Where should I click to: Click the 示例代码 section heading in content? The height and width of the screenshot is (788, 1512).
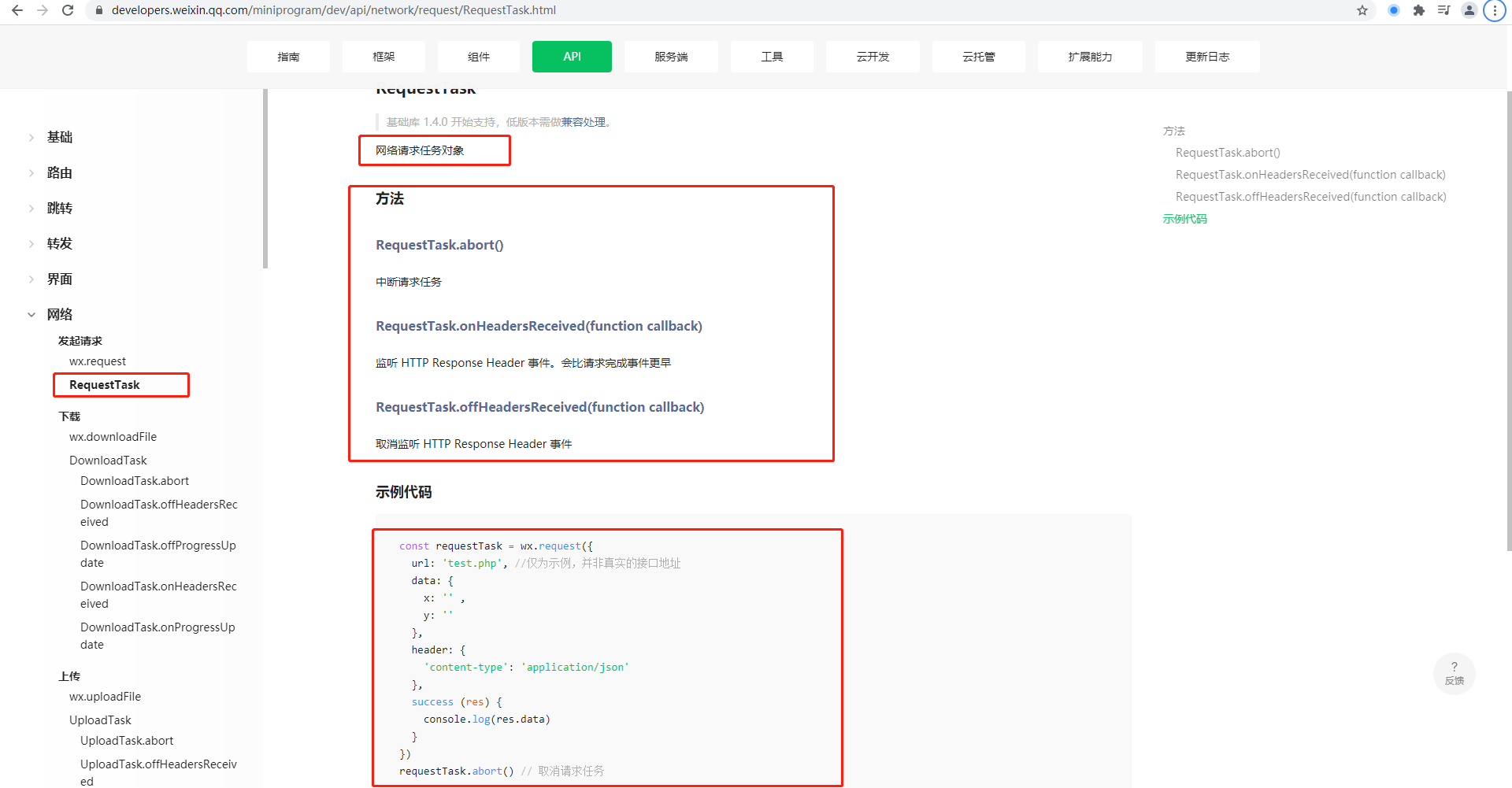[404, 492]
